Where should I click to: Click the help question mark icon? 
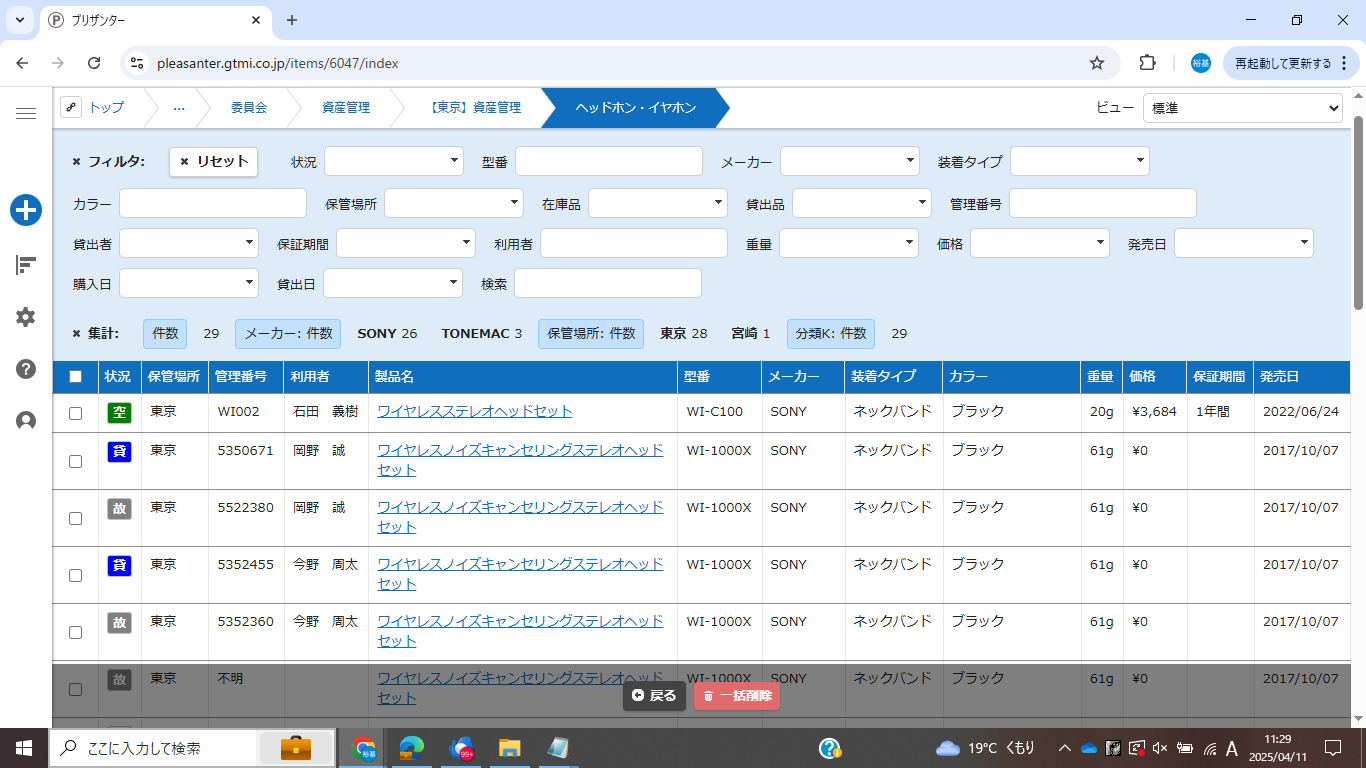(x=26, y=369)
